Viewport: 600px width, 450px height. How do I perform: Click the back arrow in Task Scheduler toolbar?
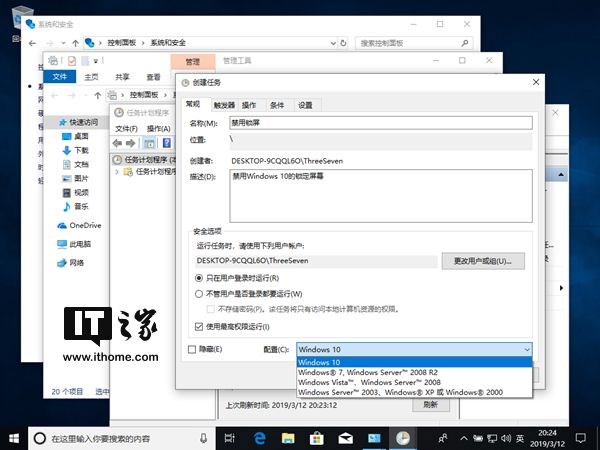(x=117, y=143)
